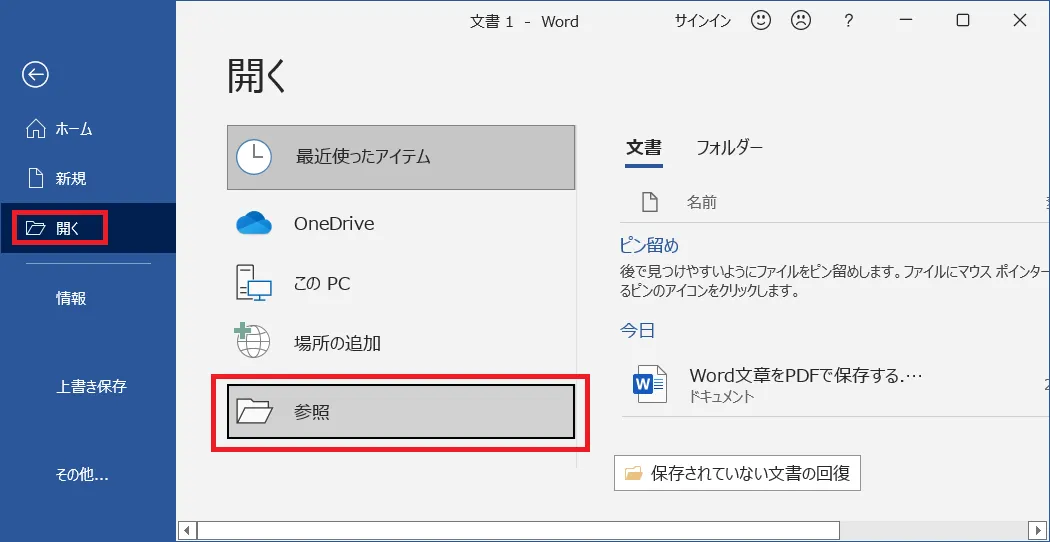
Task: Click the OneDrive cloud icon
Action: (x=254, y=224)
